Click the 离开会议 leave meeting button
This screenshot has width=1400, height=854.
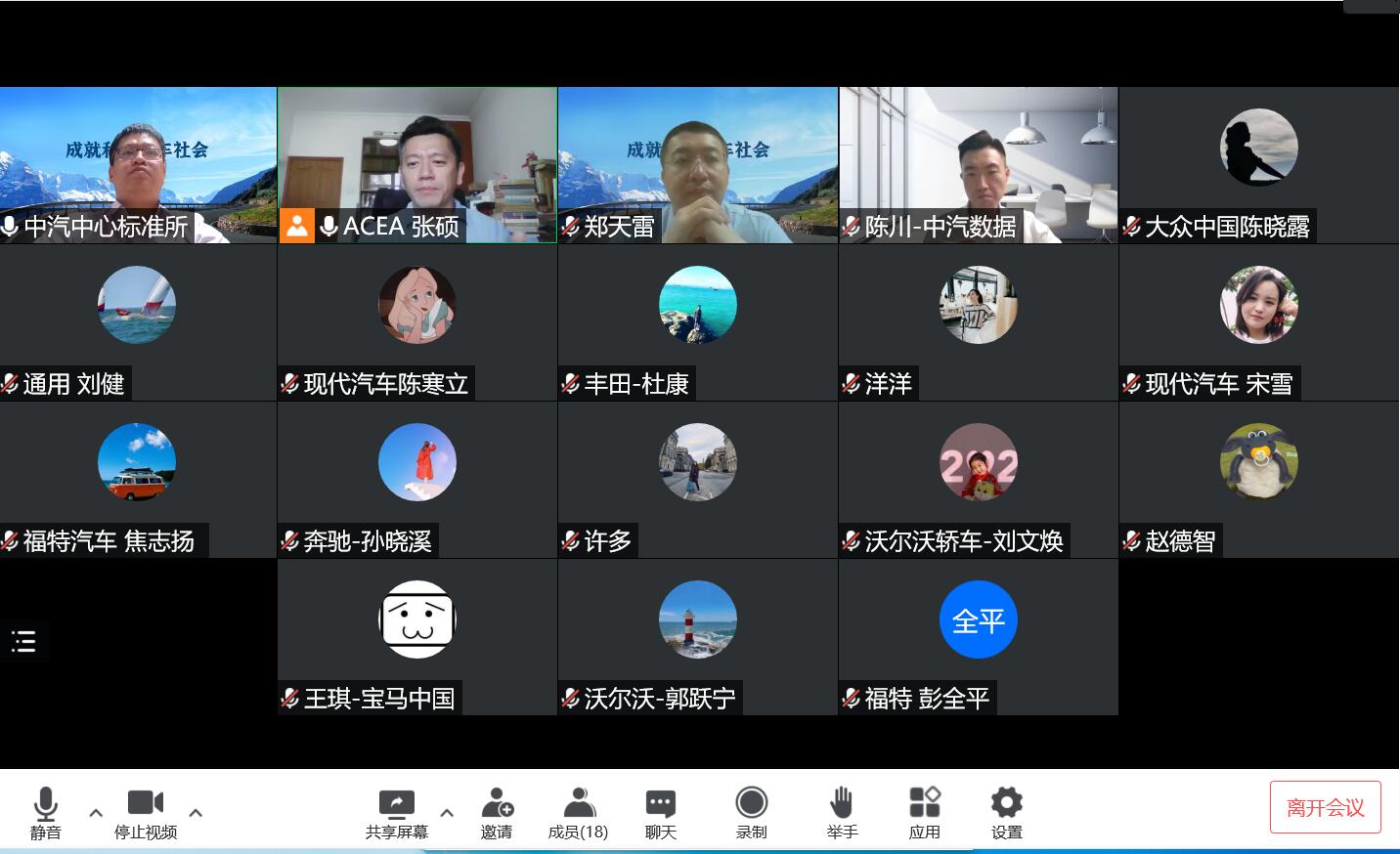point(1325,807)
